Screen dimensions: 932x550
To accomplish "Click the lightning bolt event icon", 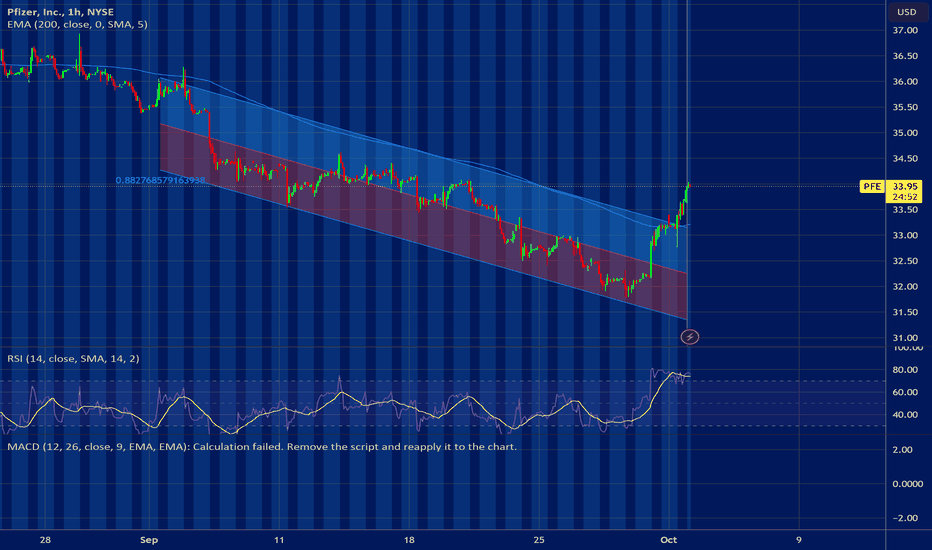I will pyautogui.click(x=689, y=337).
